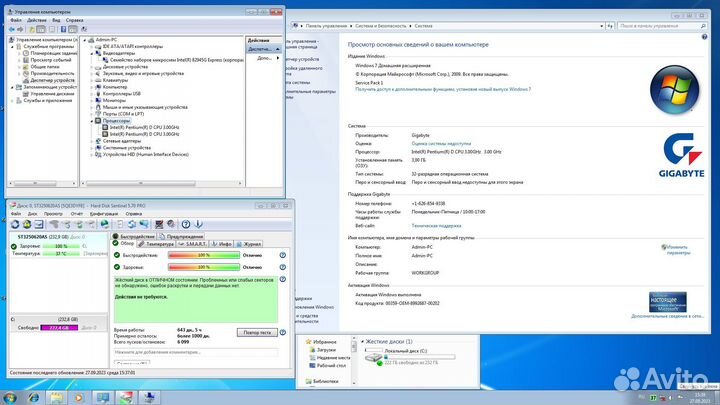The height and width of the screenshot is (405, 720).
Task: Click the question mark help icon in Hard Disk Sentinel toolbar
Action: [x=186, y=224]
